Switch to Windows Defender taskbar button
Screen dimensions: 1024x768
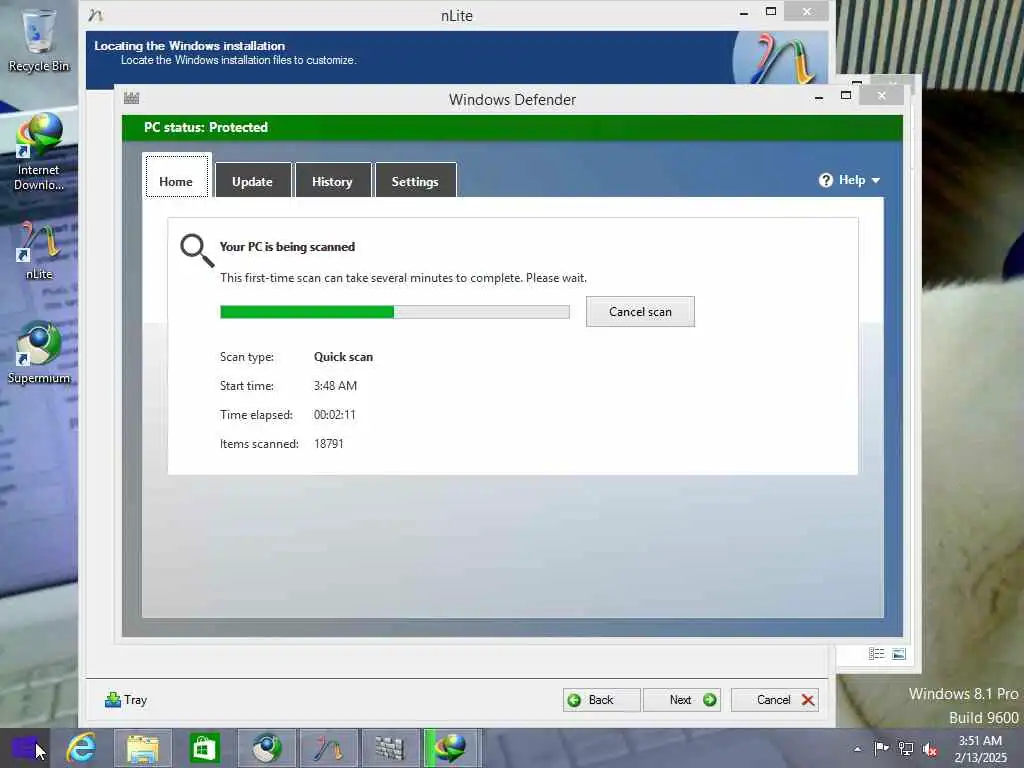tap(390, 748)
